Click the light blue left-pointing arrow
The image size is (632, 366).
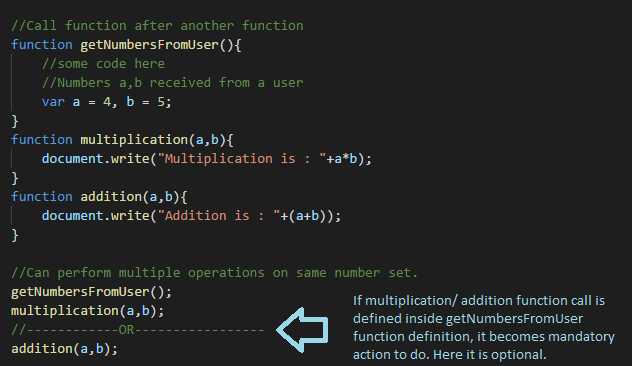303,330
